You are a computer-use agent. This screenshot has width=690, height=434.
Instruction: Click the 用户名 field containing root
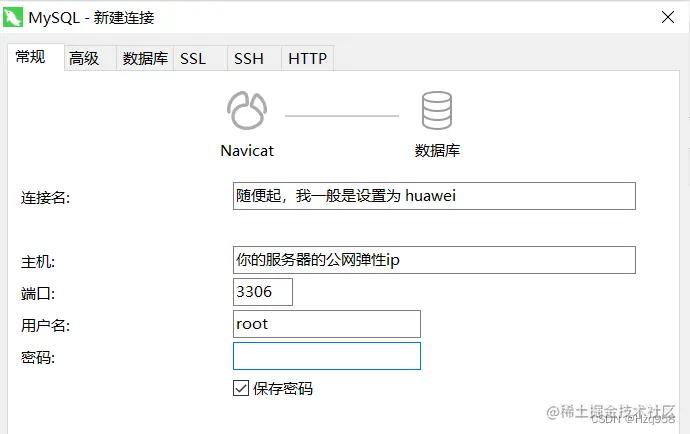pyautogui.click(x=327, y=324)
